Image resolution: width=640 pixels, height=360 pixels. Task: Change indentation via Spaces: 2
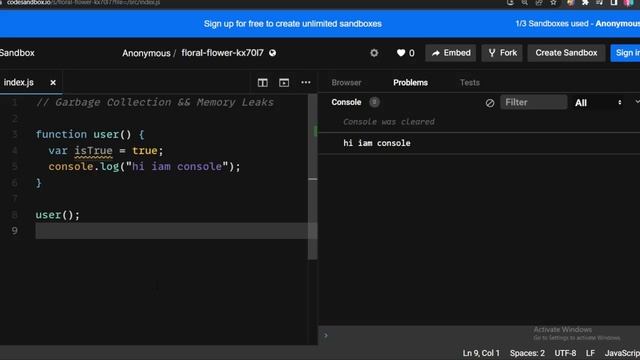527,353
